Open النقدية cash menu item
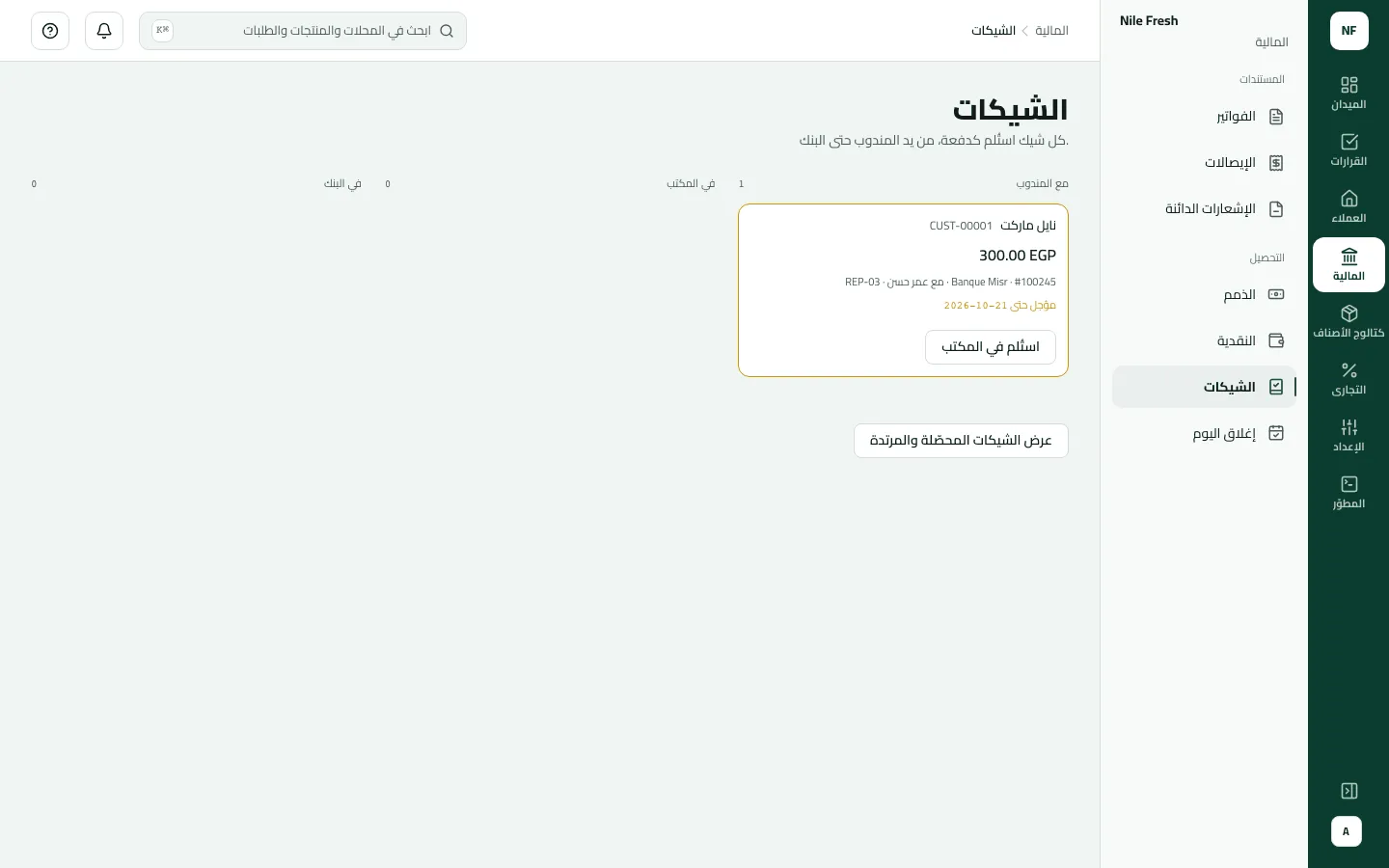Image resolution: width=1389 pixels, height=868 pixels. [1204, 340]
